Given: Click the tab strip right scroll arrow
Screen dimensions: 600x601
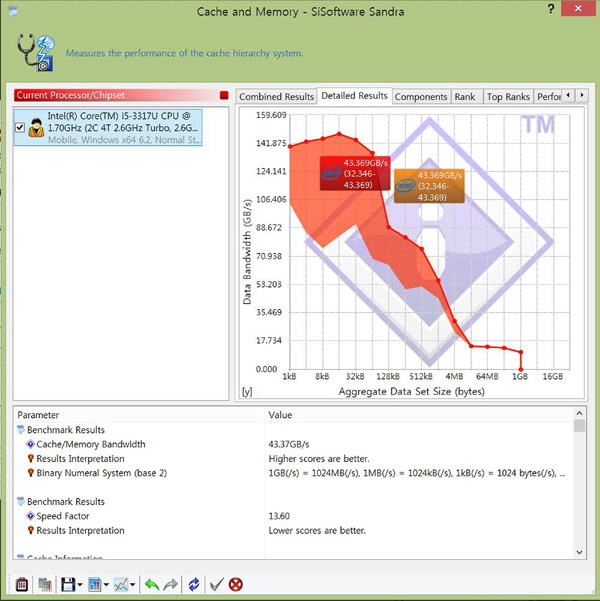Looking at the screenshot, I should [582, 95].
